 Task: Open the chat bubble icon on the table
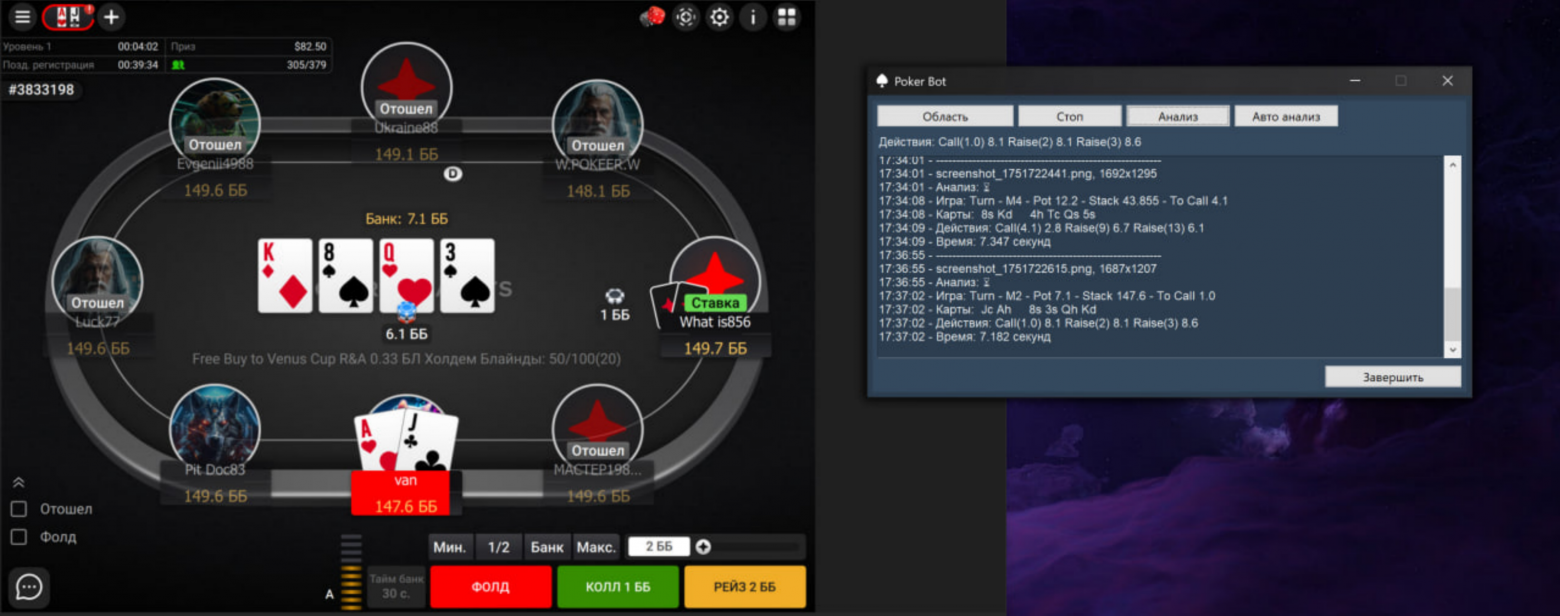pyautogui.click(x=27, y=588)
